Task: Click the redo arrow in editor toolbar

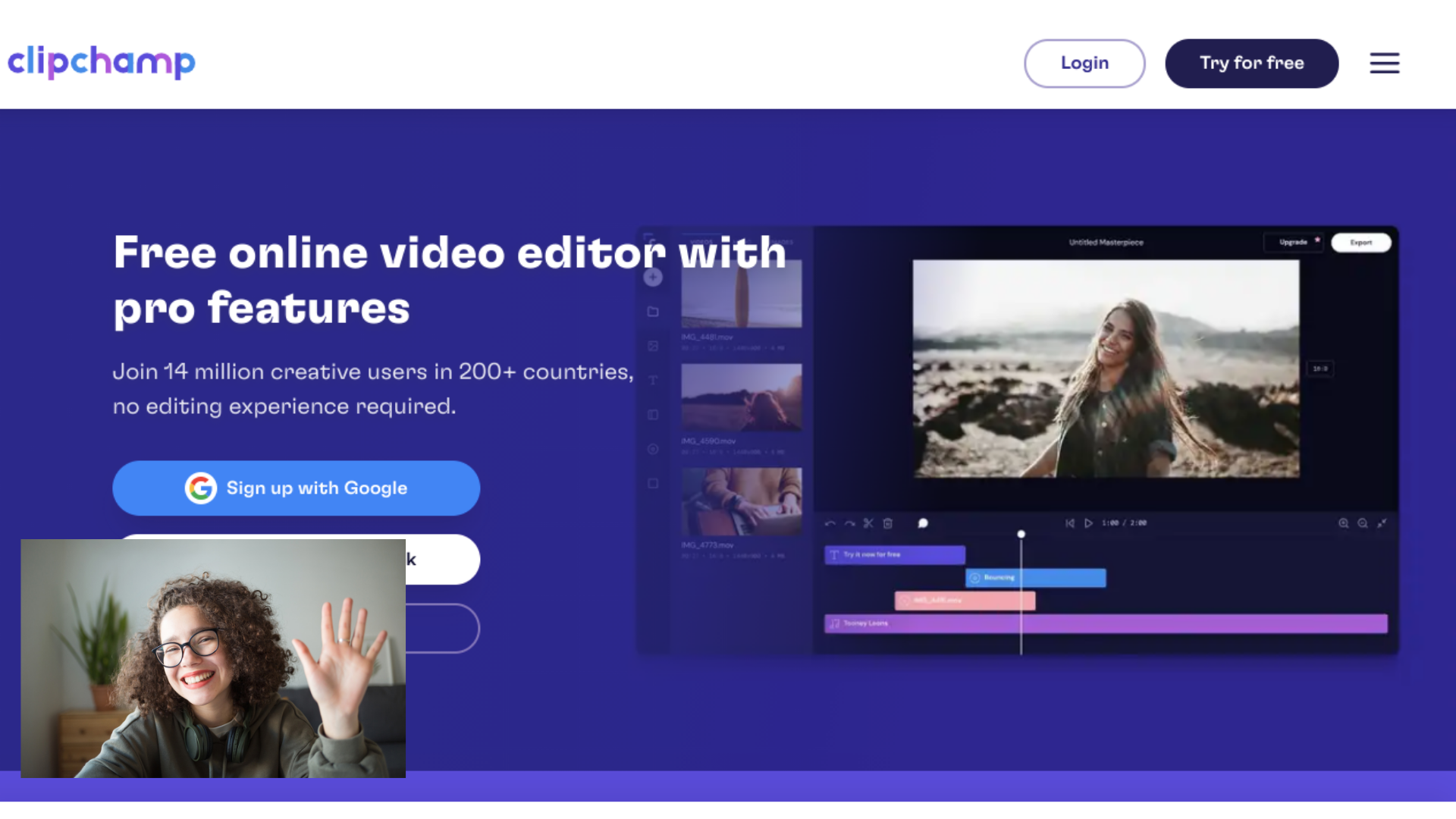Action: coord(849,523)
